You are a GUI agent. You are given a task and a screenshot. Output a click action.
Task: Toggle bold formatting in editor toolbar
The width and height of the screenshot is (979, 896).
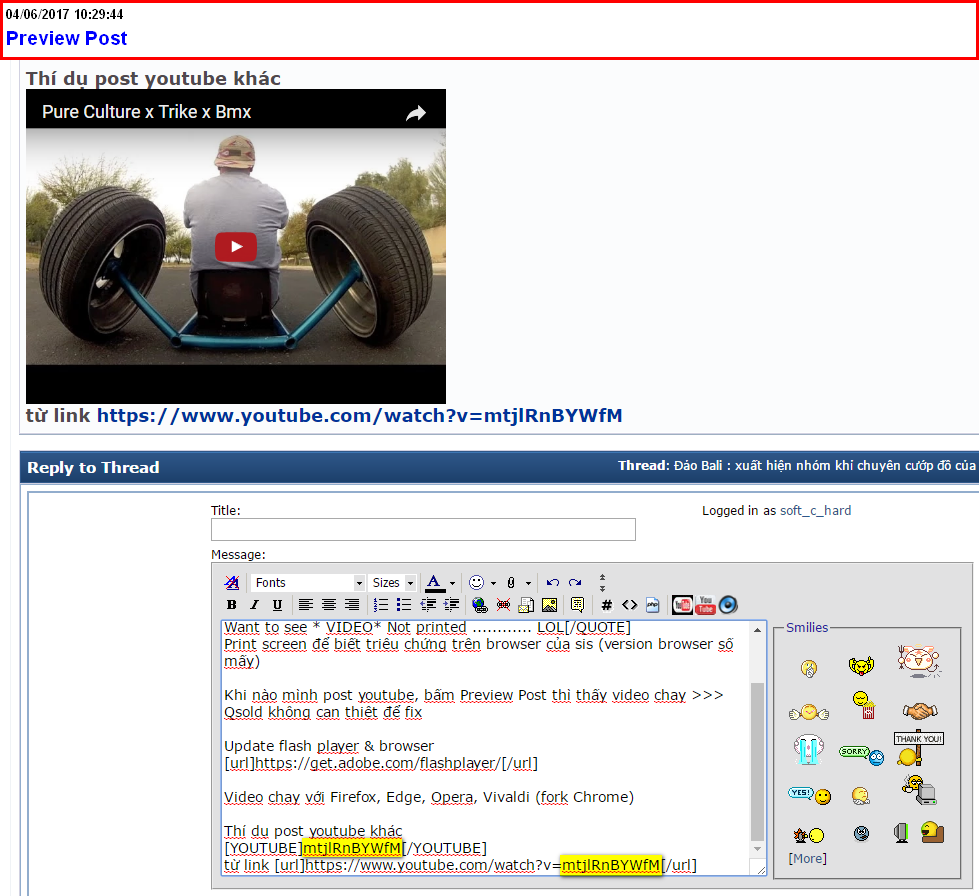(232, 605)
